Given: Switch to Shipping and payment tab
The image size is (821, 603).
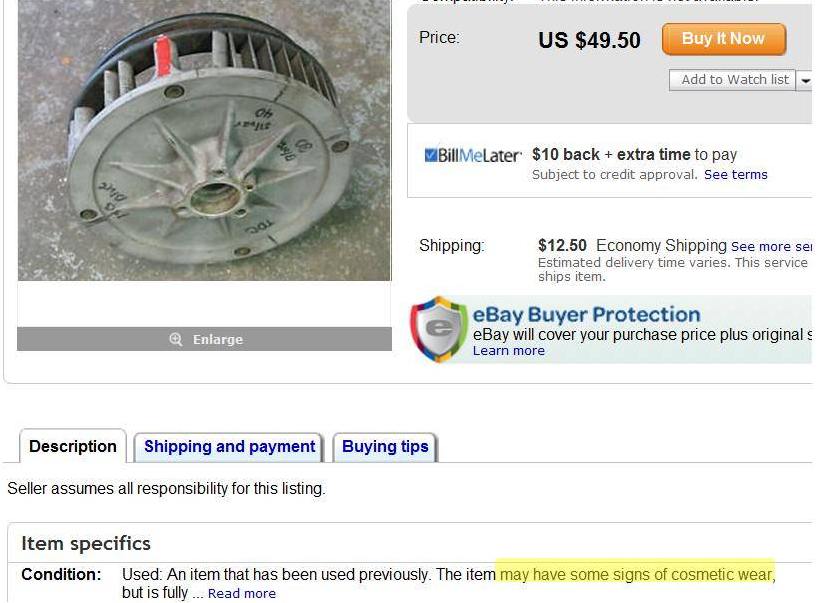Looking at the screenshot, I should pyautogui.click(x=229, y=447).
